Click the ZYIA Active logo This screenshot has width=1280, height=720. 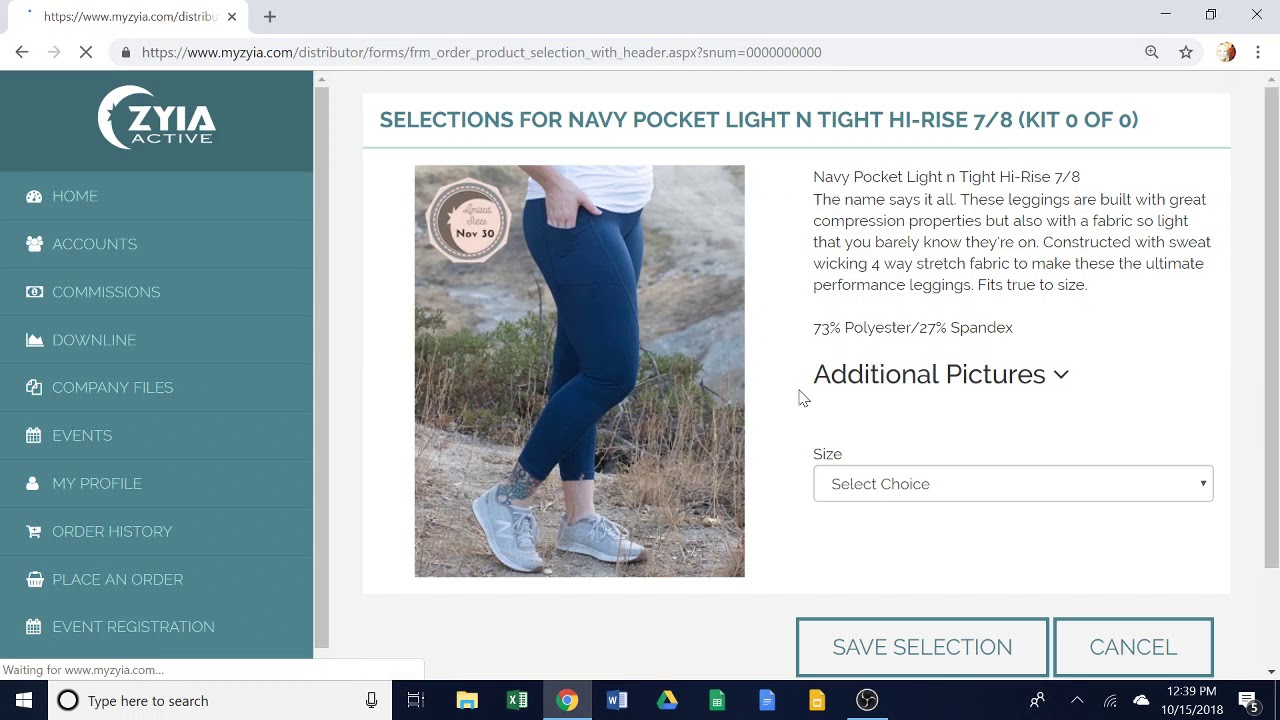(x=156, y=118)
